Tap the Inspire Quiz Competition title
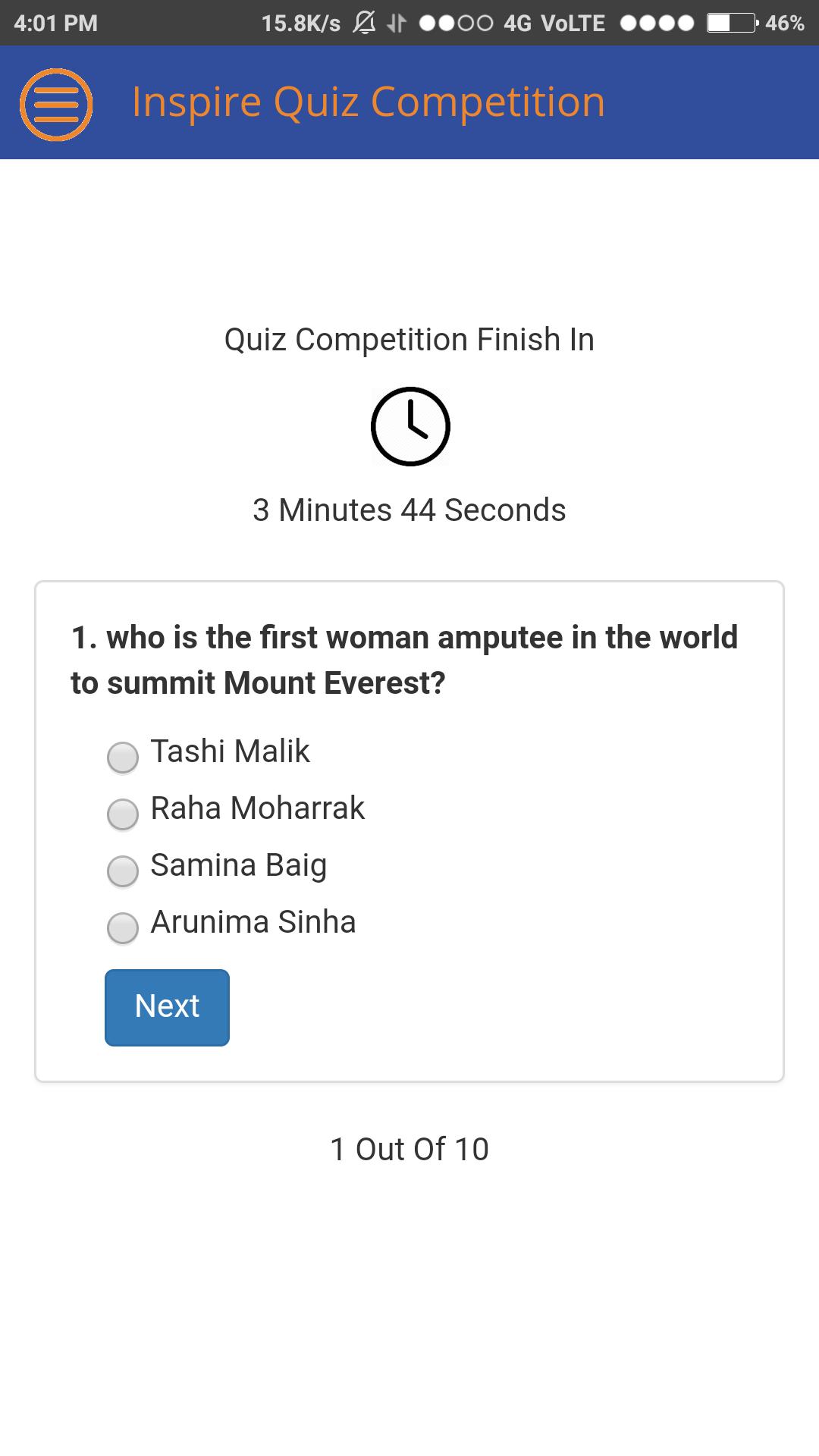 (x=369, y=102)
